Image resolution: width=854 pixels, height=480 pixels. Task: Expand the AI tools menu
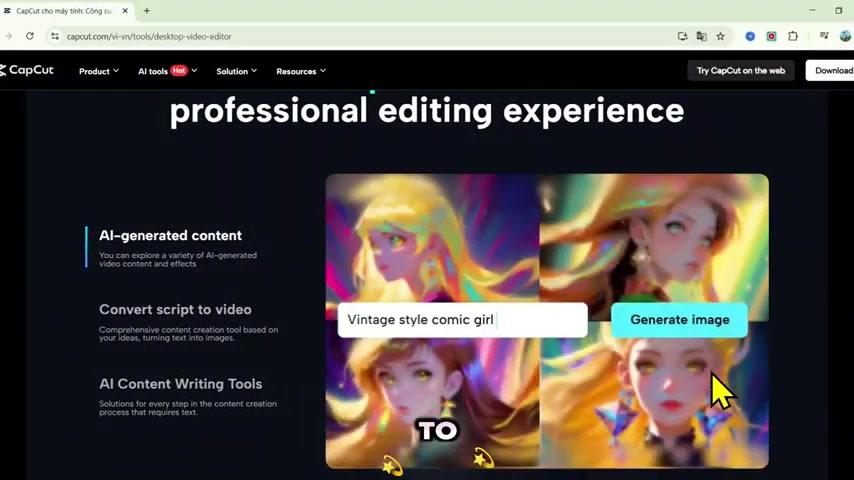pyautogui.click(x=167, y=71)
